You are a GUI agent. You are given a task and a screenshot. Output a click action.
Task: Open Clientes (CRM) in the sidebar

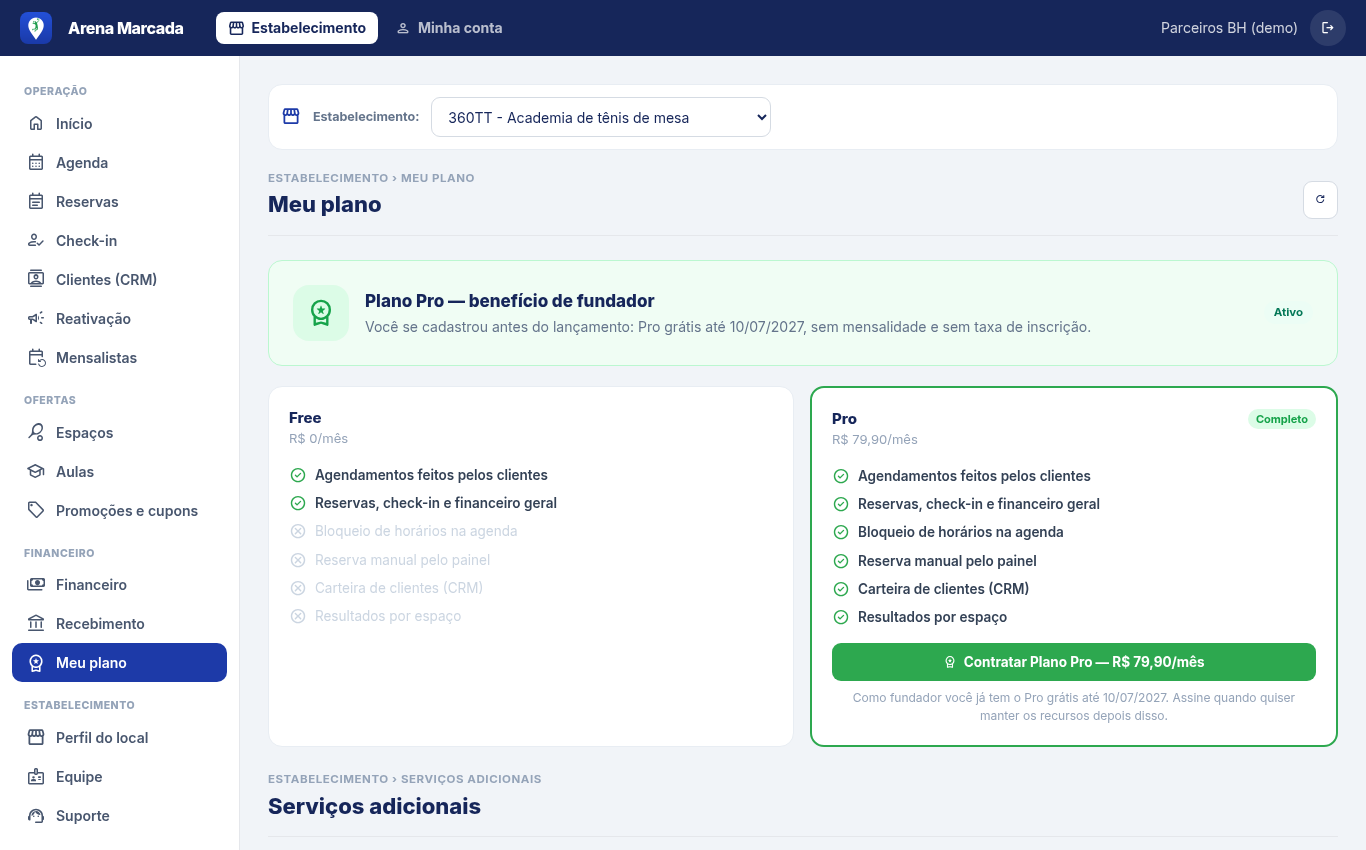tap(119, 280)
